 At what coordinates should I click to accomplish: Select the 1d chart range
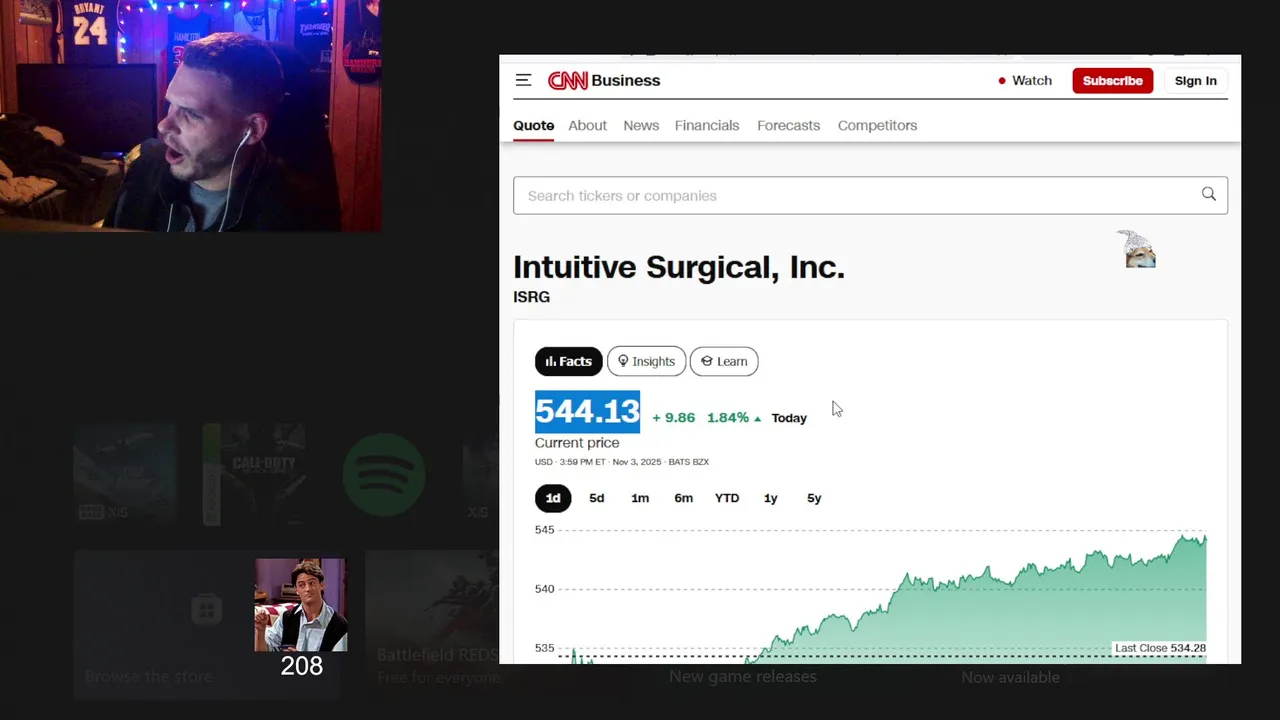[553, 498]
